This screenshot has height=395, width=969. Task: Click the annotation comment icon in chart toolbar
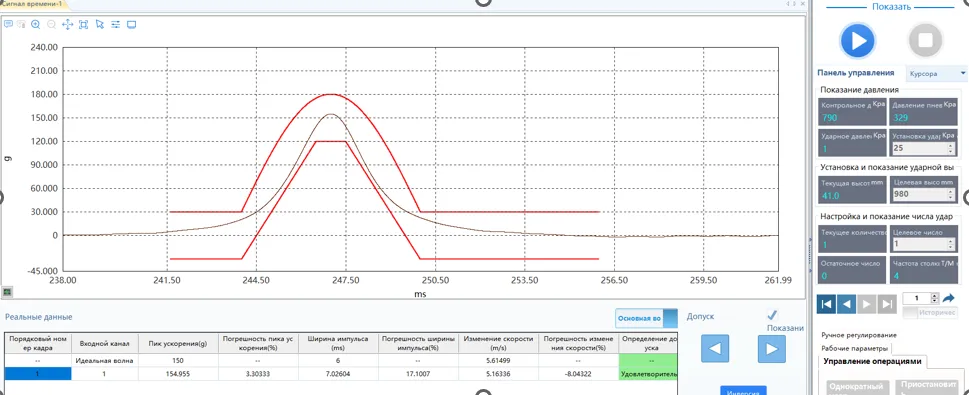point(9,25)
